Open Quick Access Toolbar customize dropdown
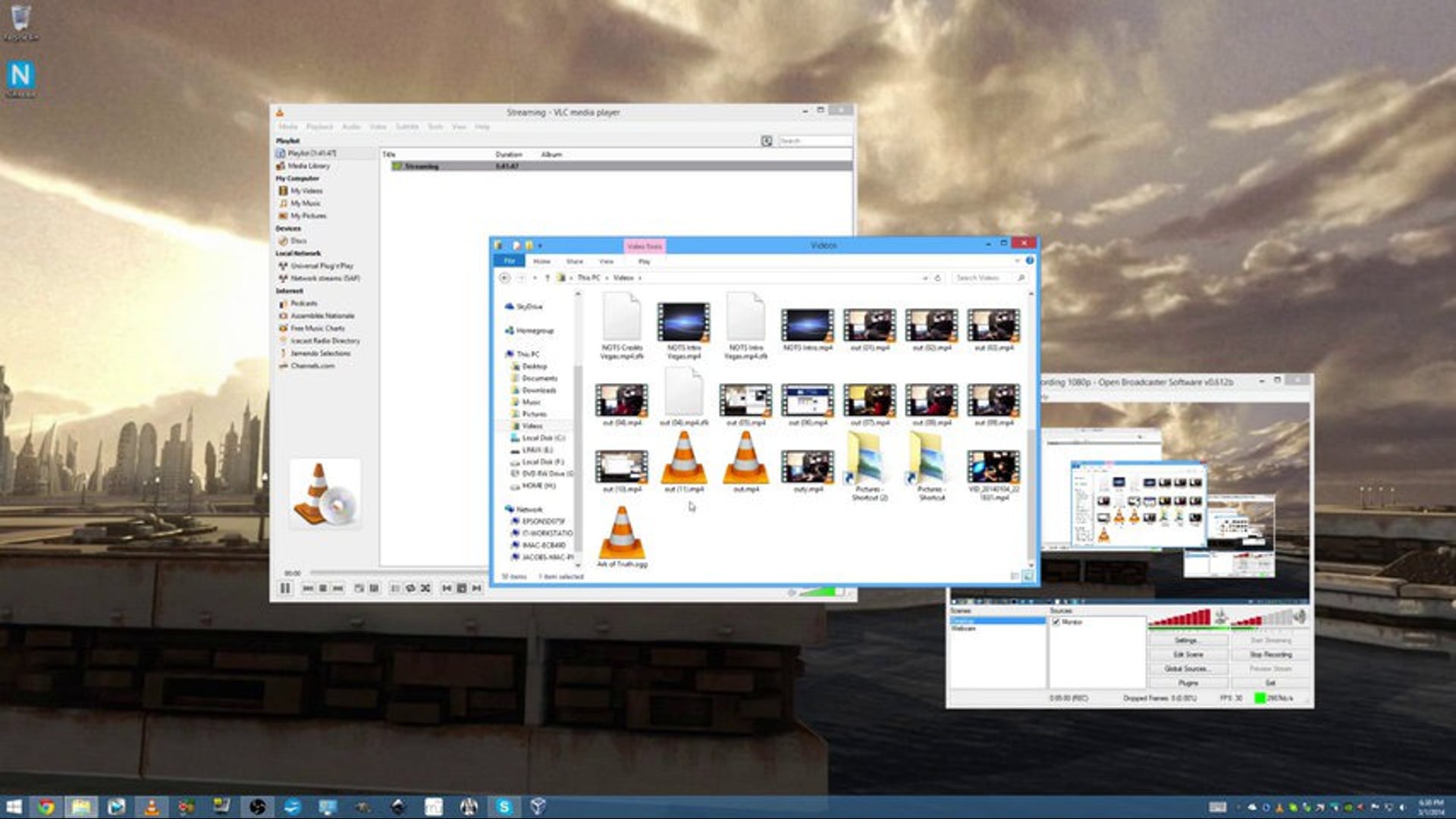The image size is (1456, 819). pyautogui.click(x=540, y=246)
